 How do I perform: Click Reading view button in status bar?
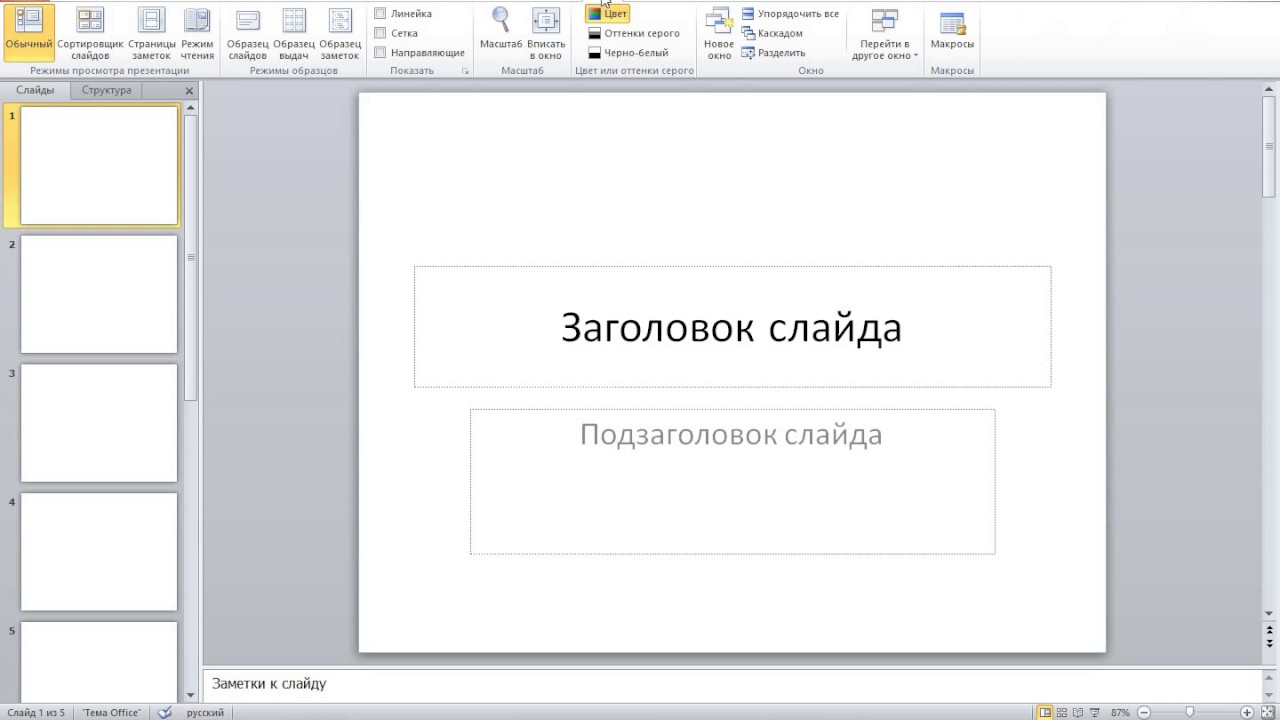[x=1079, y=712]
